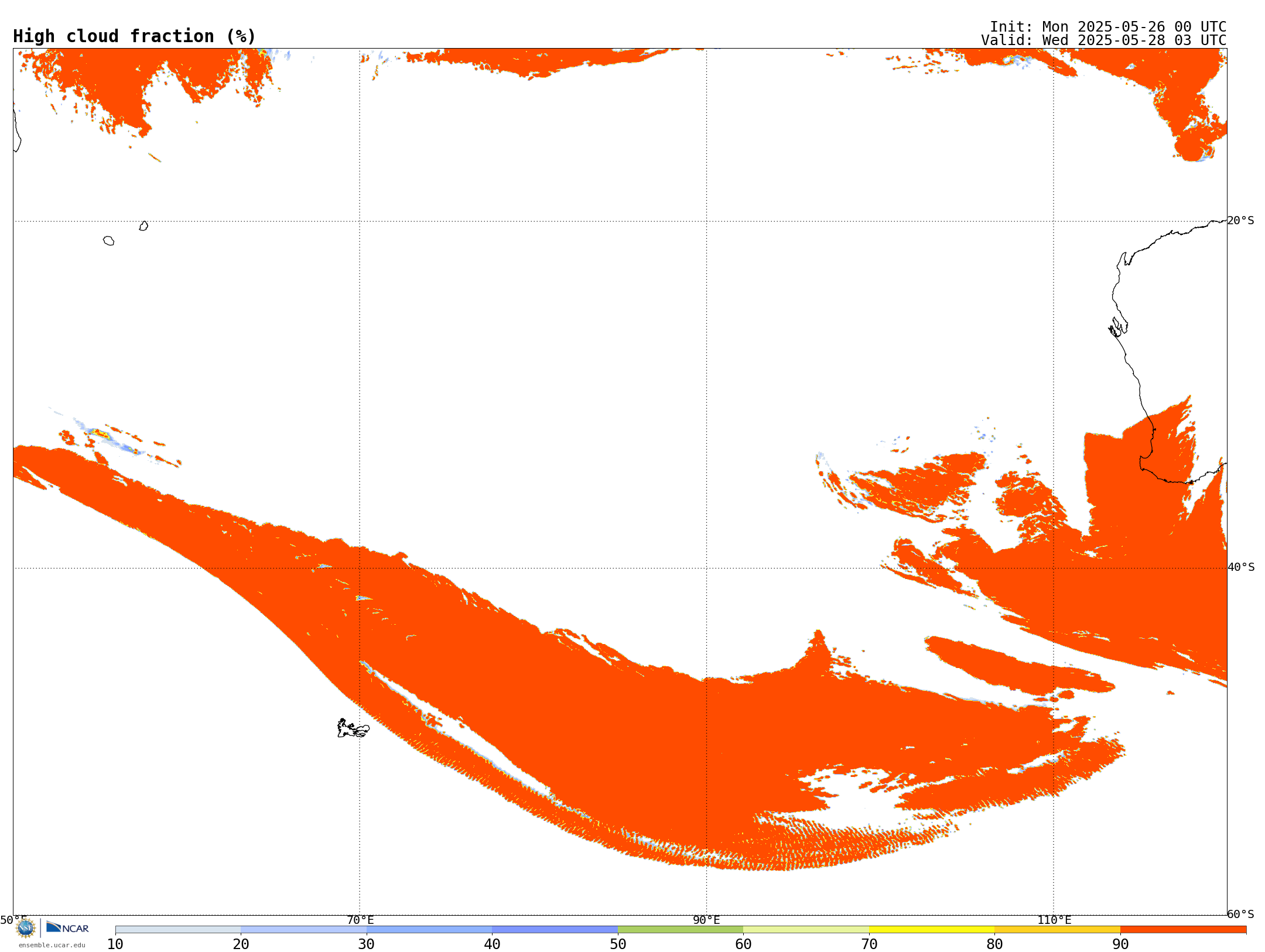Open the ensemble.ucar.edu link text
This screenshot has width=1265, height=952.
tap(52, 945)
